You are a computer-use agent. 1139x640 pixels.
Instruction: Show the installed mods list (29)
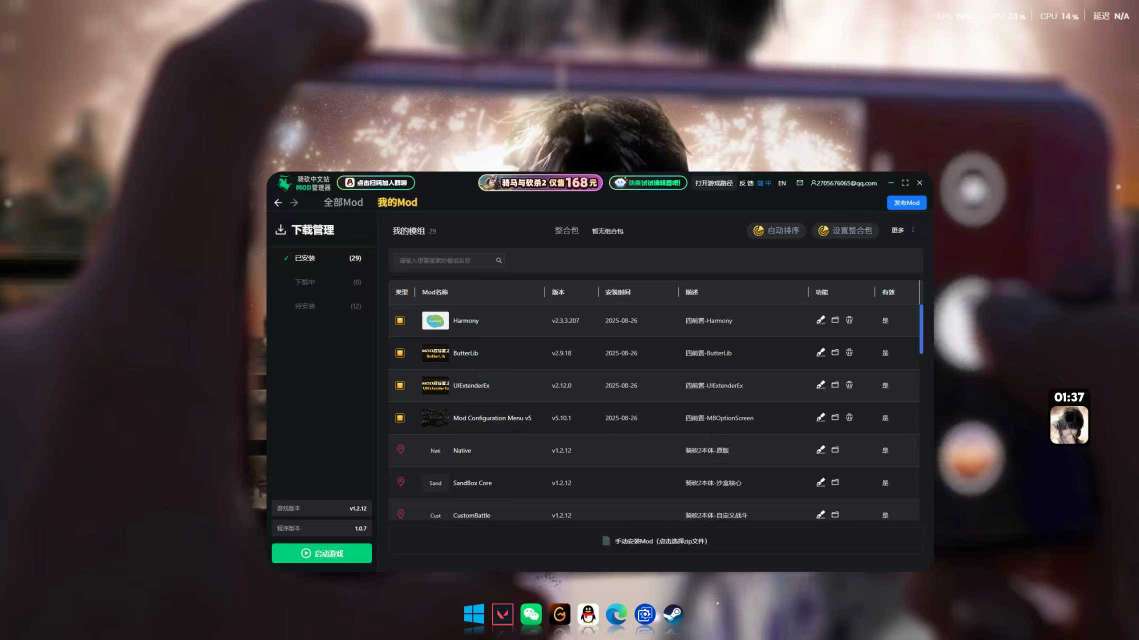click(x=322, y=259)
